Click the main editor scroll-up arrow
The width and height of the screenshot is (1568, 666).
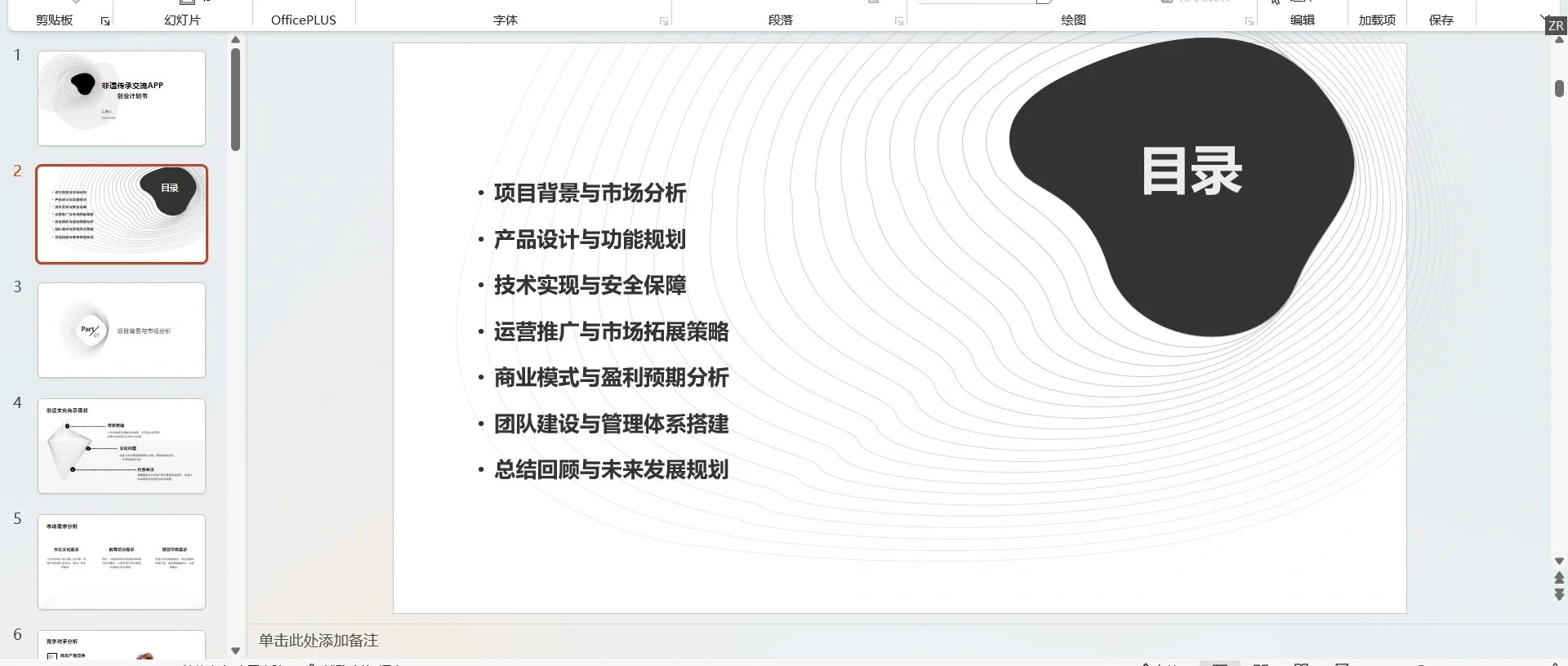1559,41
